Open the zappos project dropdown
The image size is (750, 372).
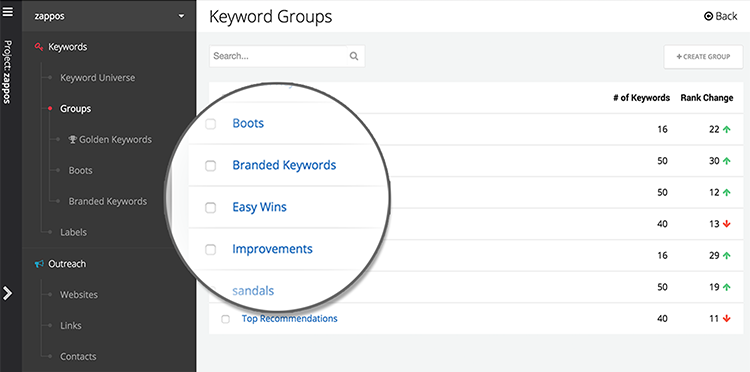(x=109, y=16)
